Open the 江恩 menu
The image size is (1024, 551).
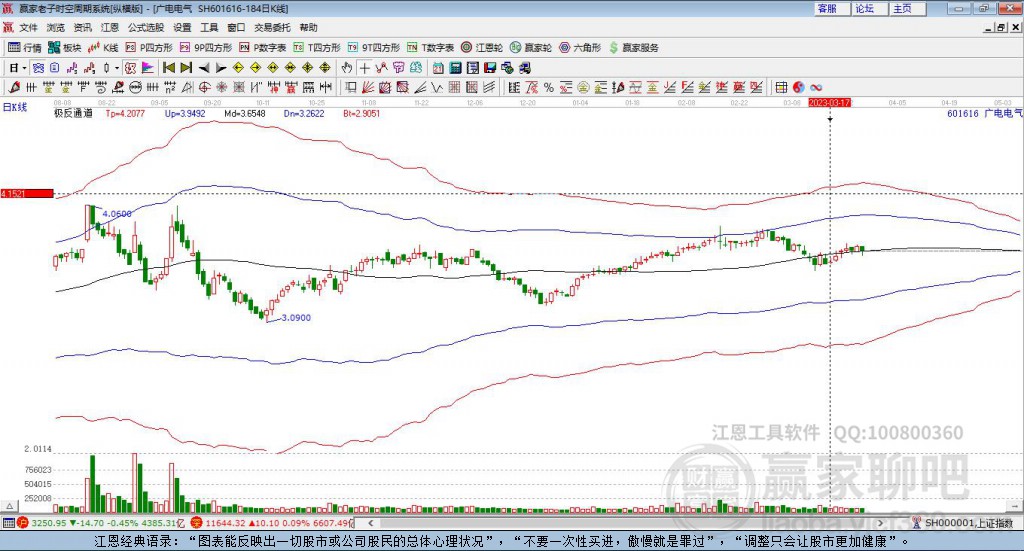(x=110, y=27)
